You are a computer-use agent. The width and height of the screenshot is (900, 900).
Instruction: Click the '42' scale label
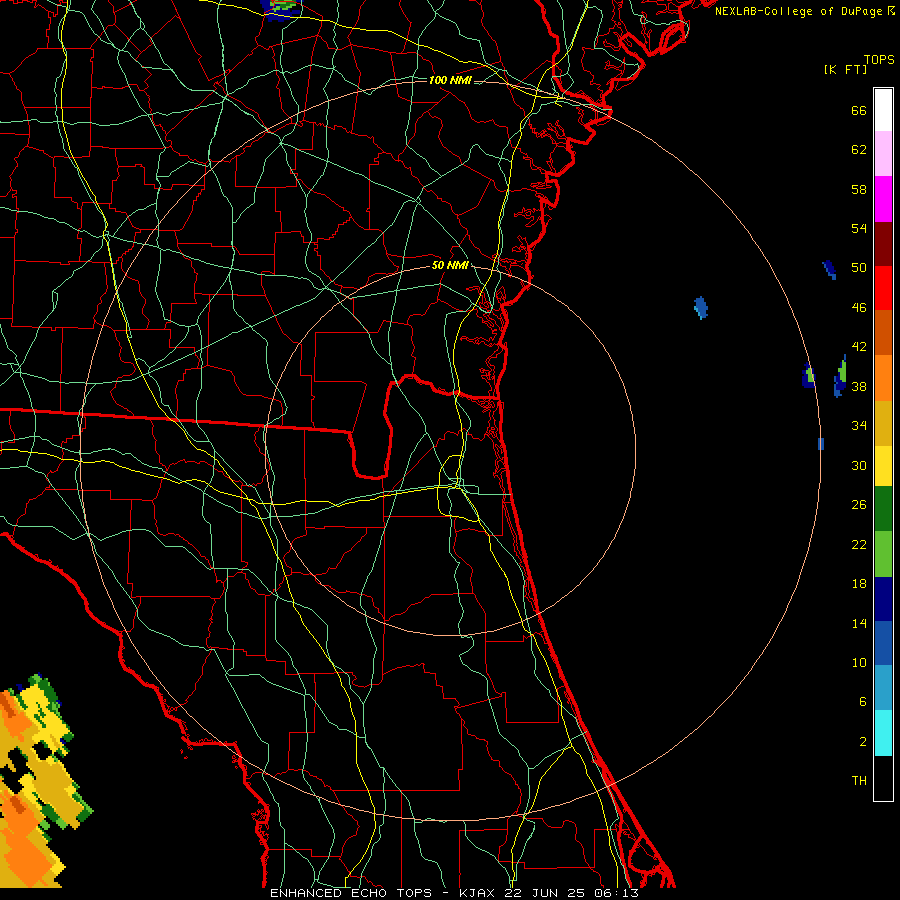(859, 347)
